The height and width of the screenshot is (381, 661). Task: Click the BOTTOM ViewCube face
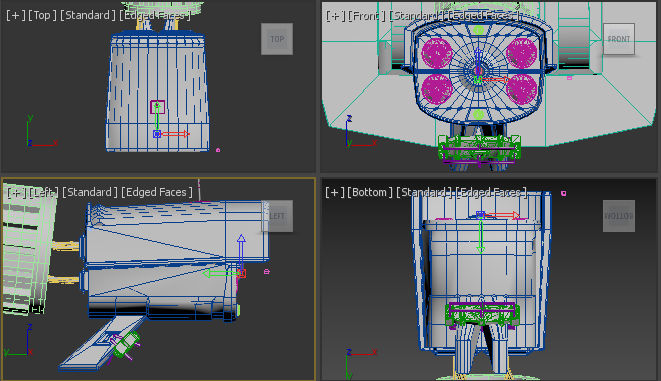tap(619, 216)
